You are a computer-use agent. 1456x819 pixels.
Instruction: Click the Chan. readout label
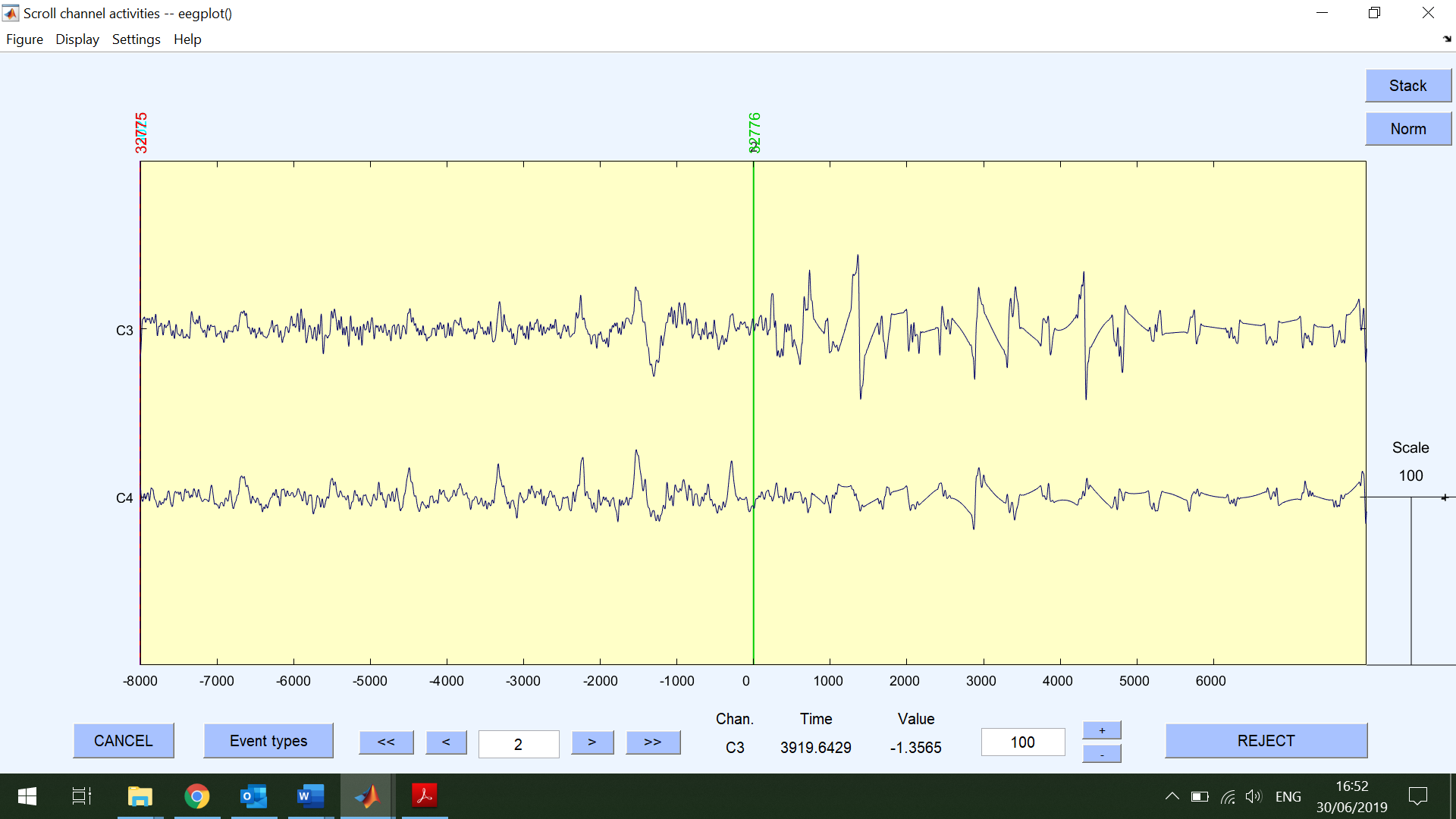735,719
